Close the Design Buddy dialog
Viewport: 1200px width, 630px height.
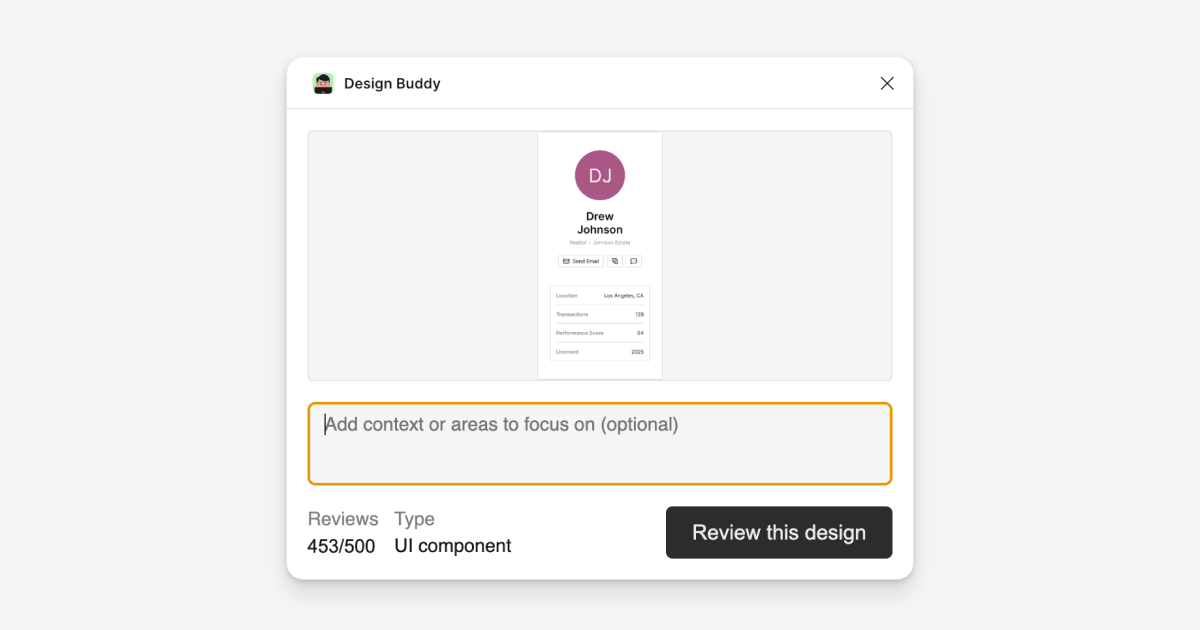pyautogui.click(x=886, y=83)
